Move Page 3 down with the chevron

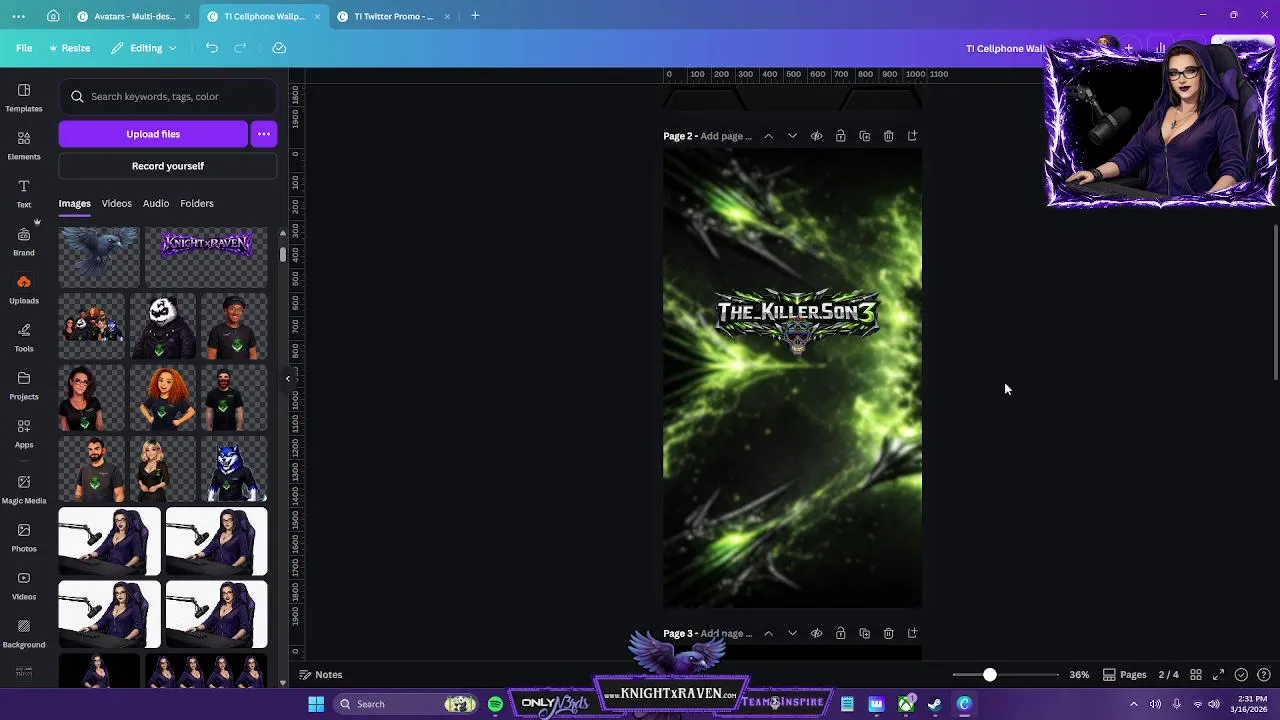792,633
